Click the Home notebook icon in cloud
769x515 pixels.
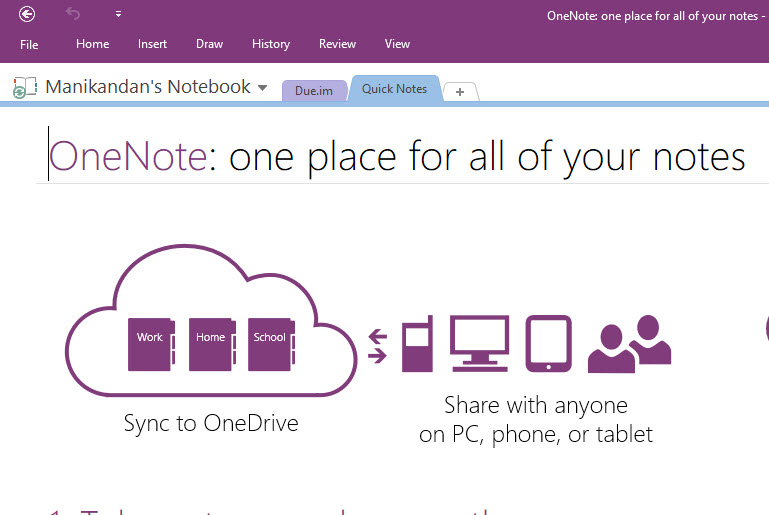212,344
